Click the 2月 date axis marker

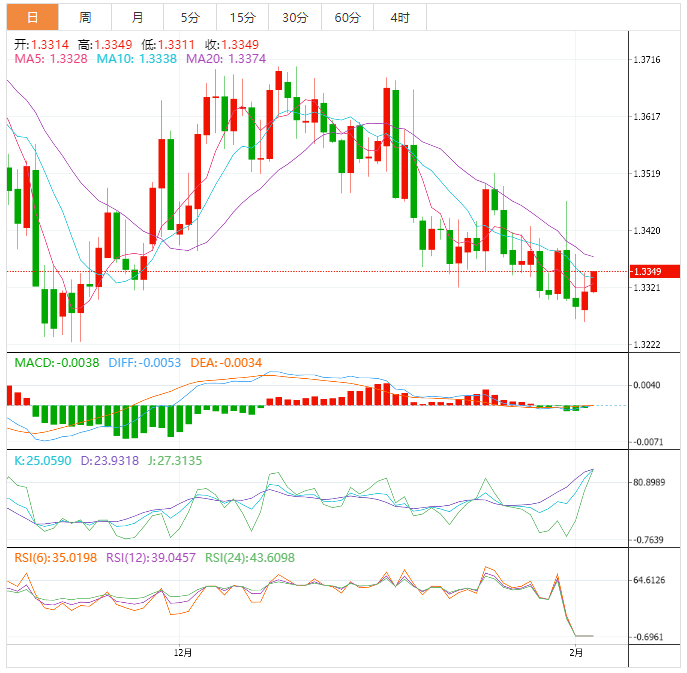576,652
